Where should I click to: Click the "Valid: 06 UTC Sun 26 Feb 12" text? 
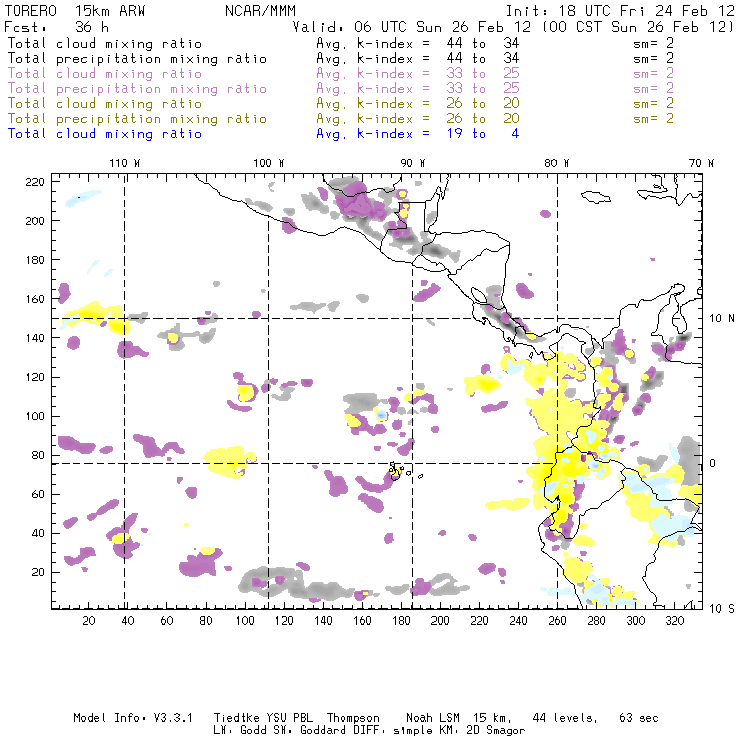(x=412, y=27)
